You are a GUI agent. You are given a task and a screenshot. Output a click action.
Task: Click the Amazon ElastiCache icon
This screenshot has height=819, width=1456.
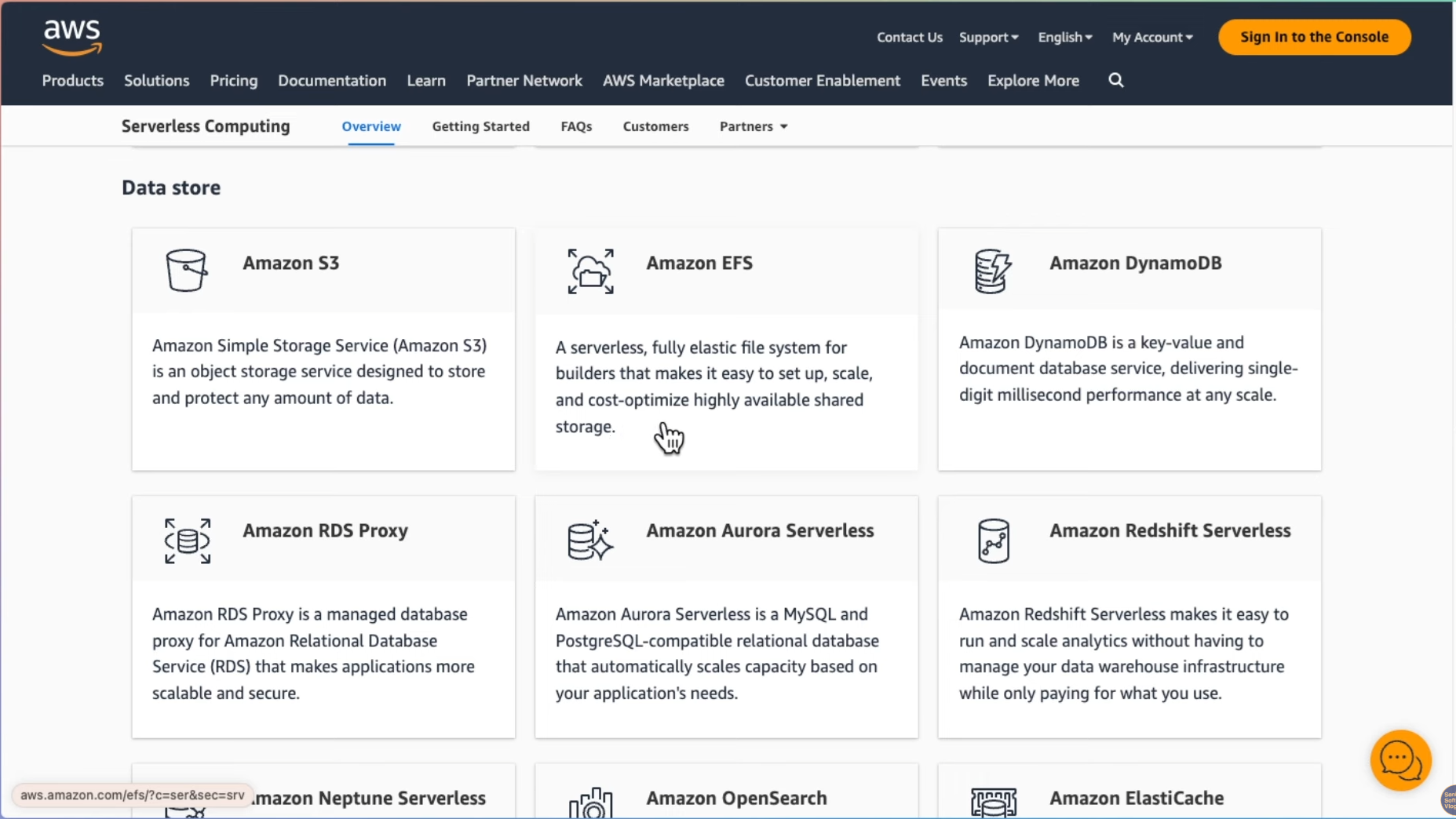coord(994,803)
